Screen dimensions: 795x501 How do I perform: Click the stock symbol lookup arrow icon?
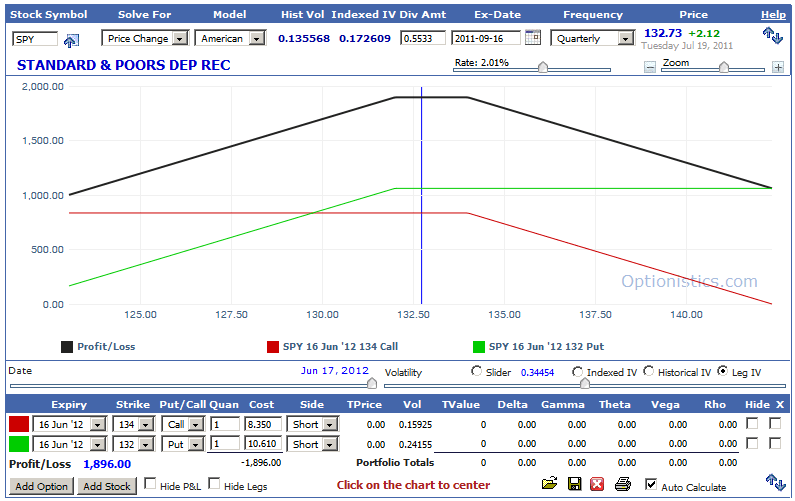pos(71,41)
